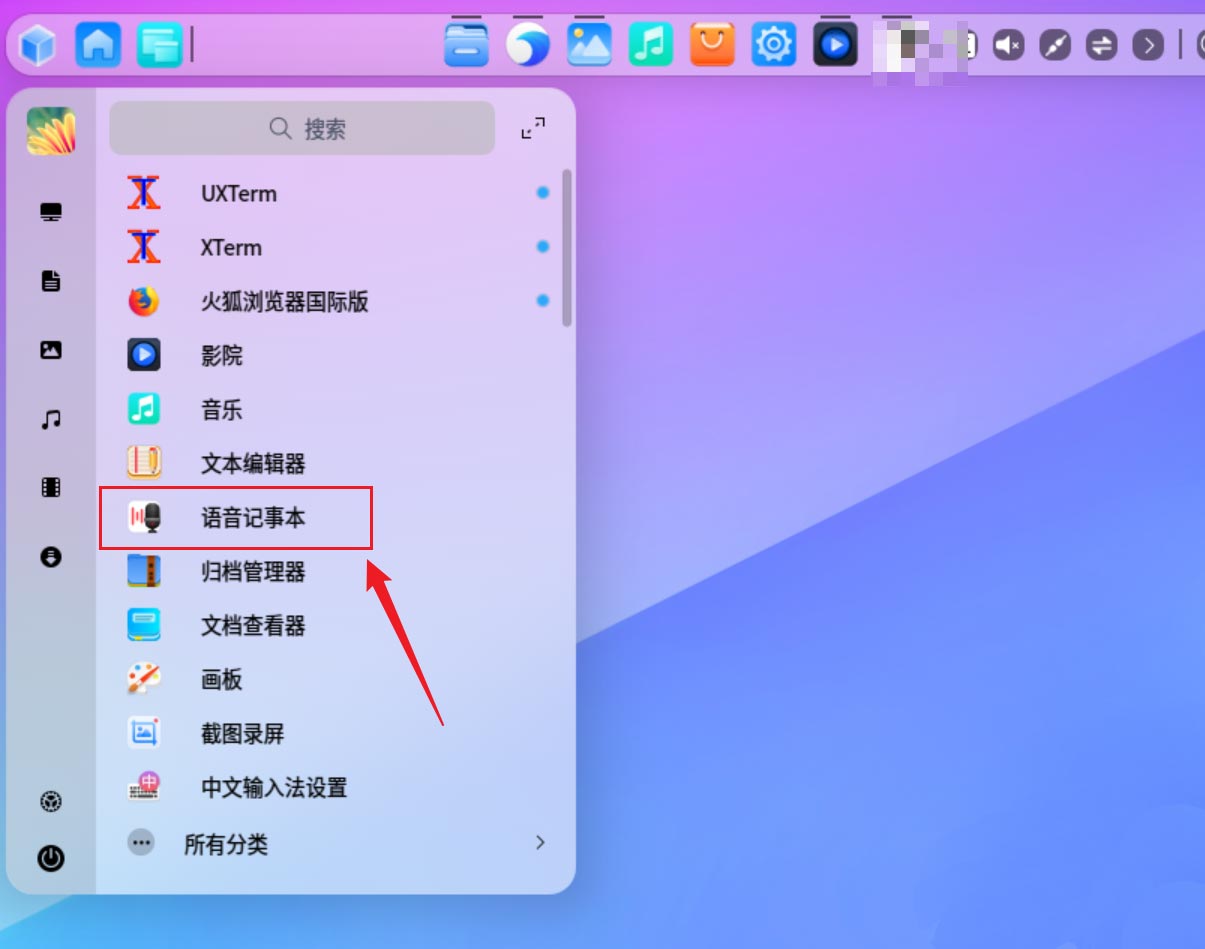Open 截图录屏 screenshot recorder entry

336,733
